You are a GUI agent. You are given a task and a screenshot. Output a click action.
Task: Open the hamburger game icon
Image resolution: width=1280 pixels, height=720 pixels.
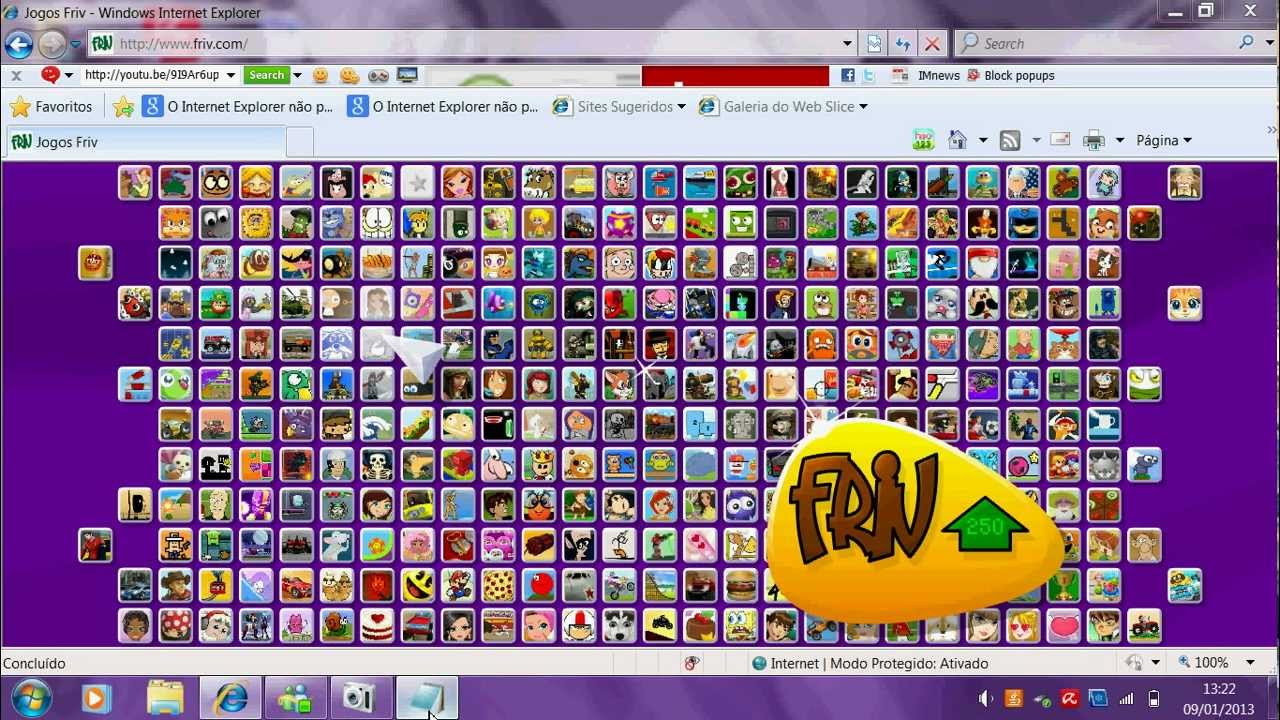740,585
